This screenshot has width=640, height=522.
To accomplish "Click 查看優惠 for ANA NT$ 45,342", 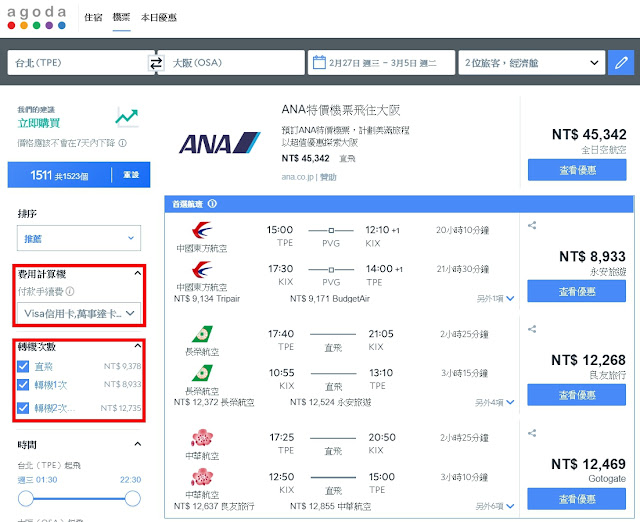I will [x=577, y=170].
